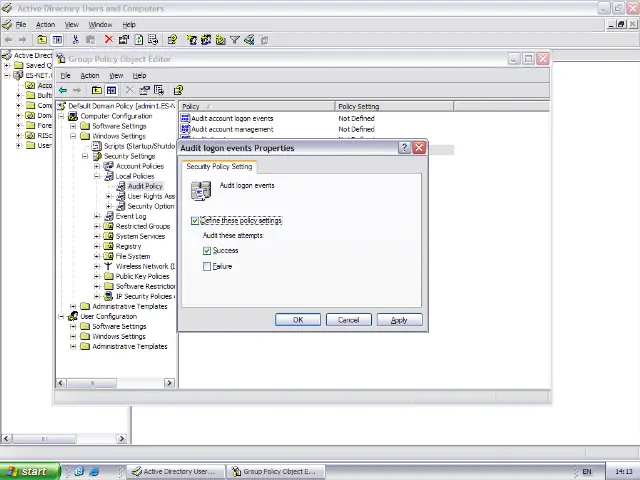Click the EN language indicator
Screen dimensions: 640x480
587,471
